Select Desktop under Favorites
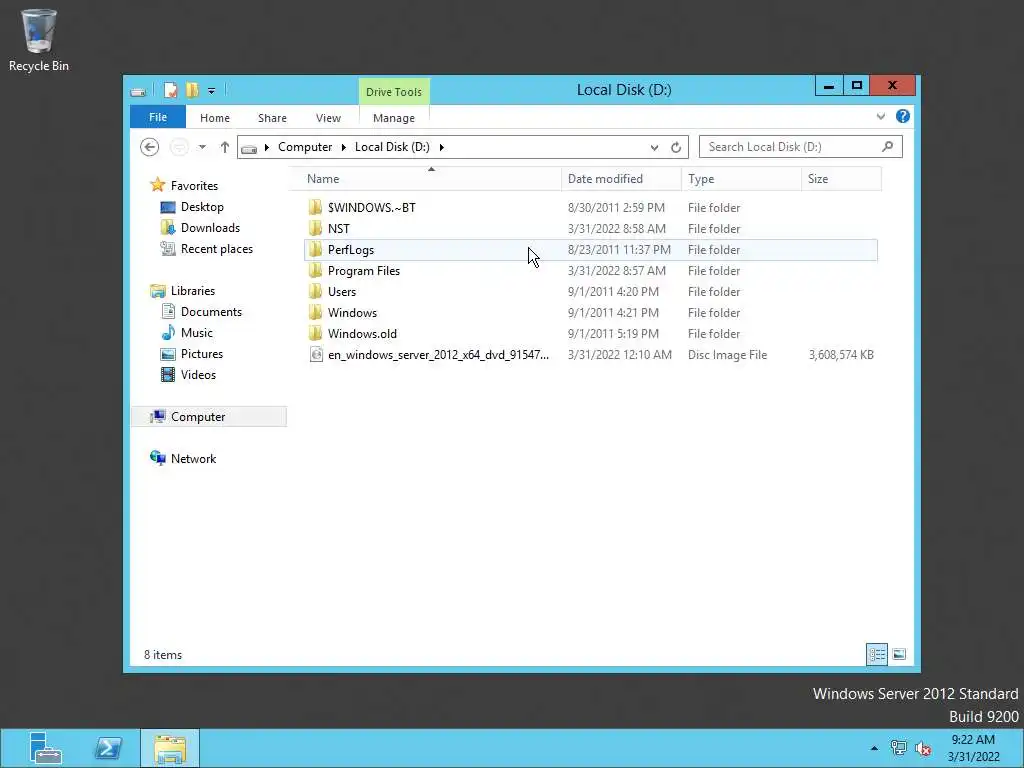 tap(202, 207)
